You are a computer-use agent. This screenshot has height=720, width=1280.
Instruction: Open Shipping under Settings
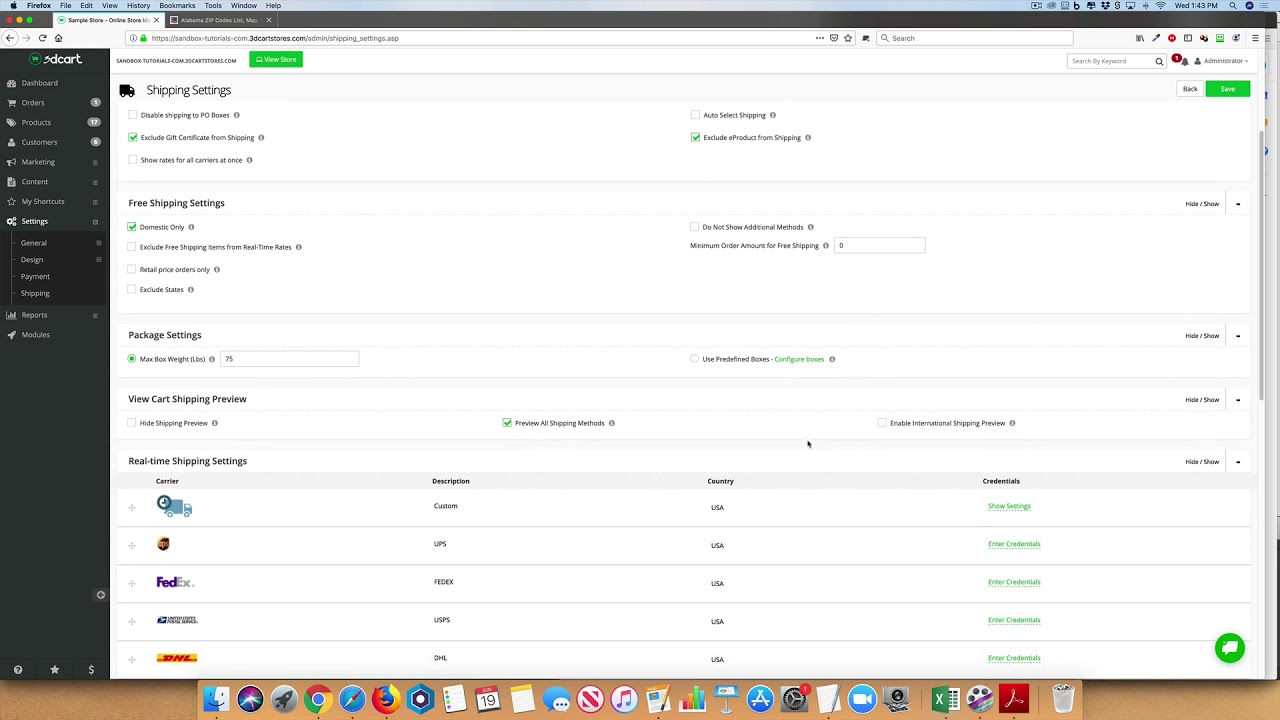35,293
